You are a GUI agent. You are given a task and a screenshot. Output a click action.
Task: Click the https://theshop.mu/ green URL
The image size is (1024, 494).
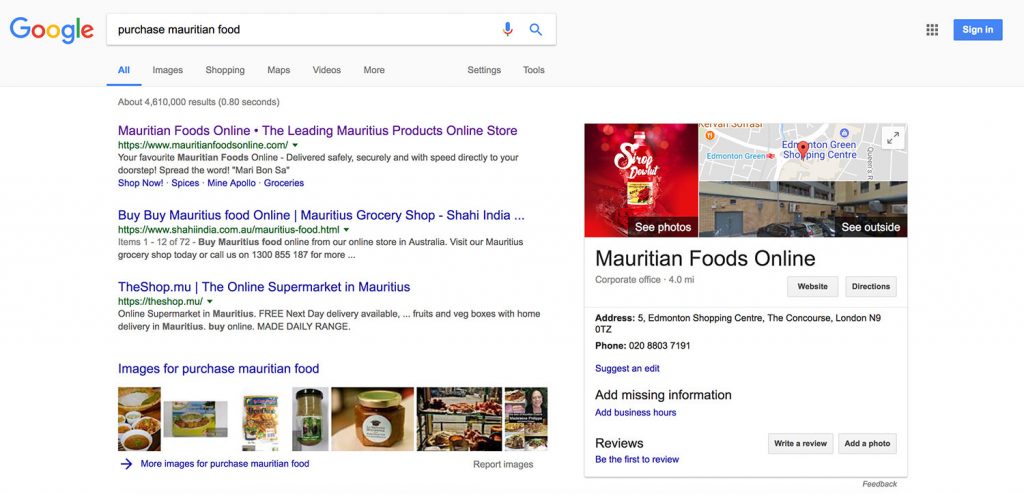[161, 302]
